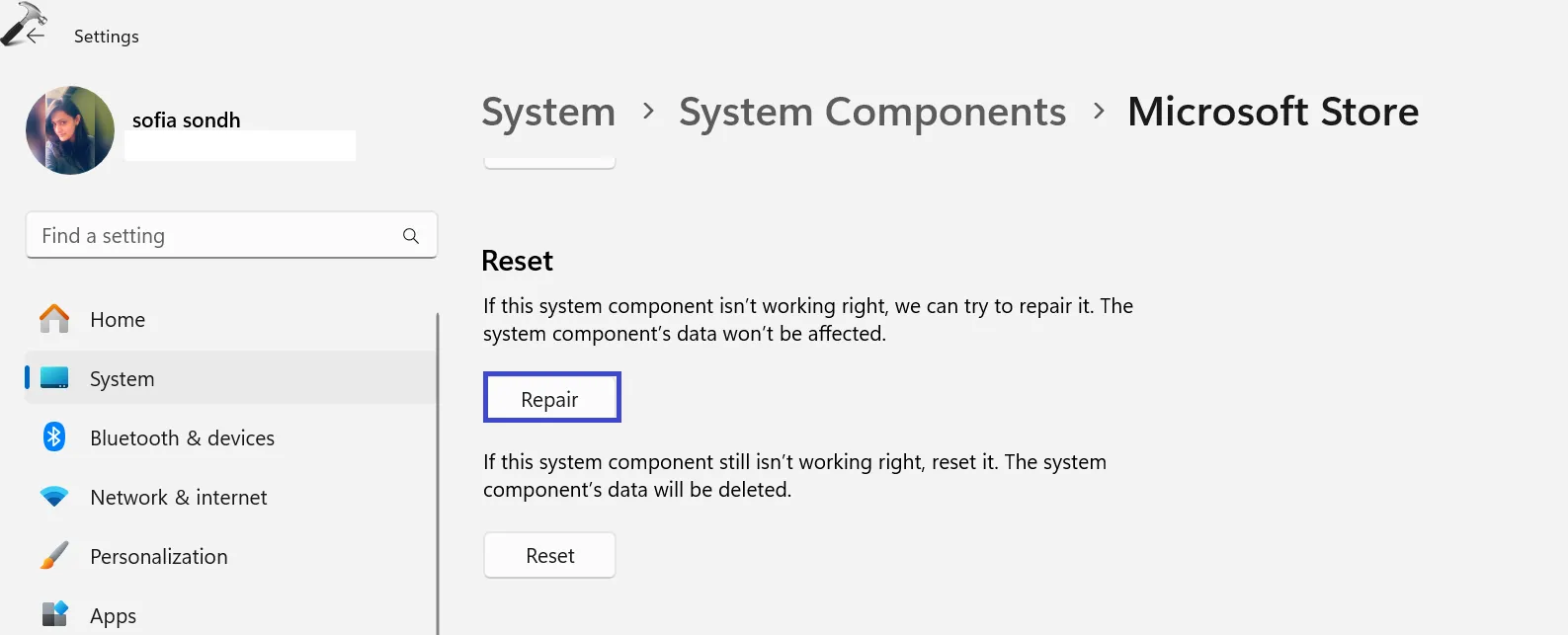Click the Bluetooth icon in sidebar
The height and width of the screenshot is (635, 1568).
[54, 437]
